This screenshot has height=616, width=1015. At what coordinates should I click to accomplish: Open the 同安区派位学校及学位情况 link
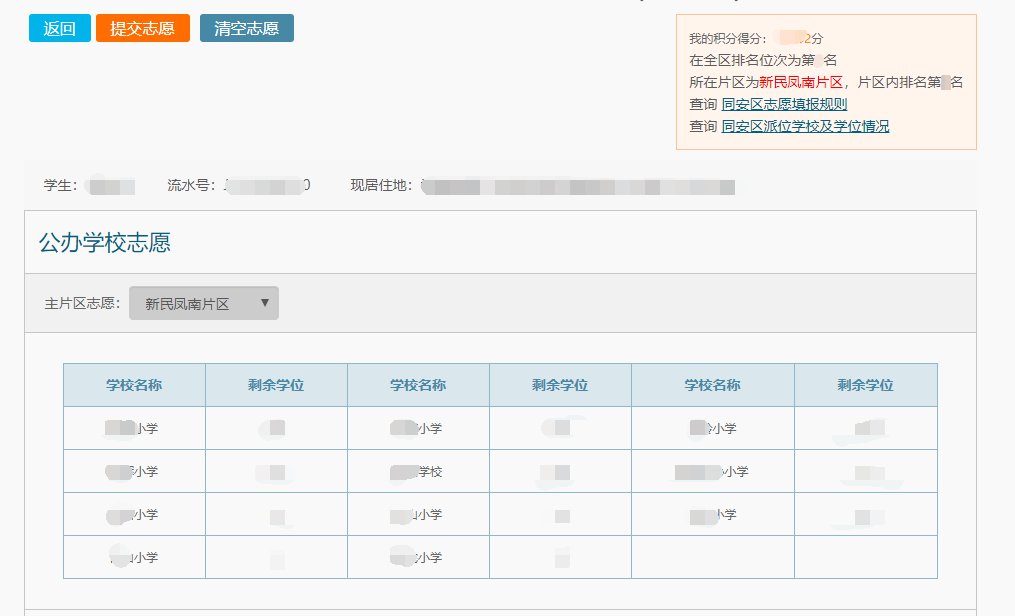coord(805,126)
